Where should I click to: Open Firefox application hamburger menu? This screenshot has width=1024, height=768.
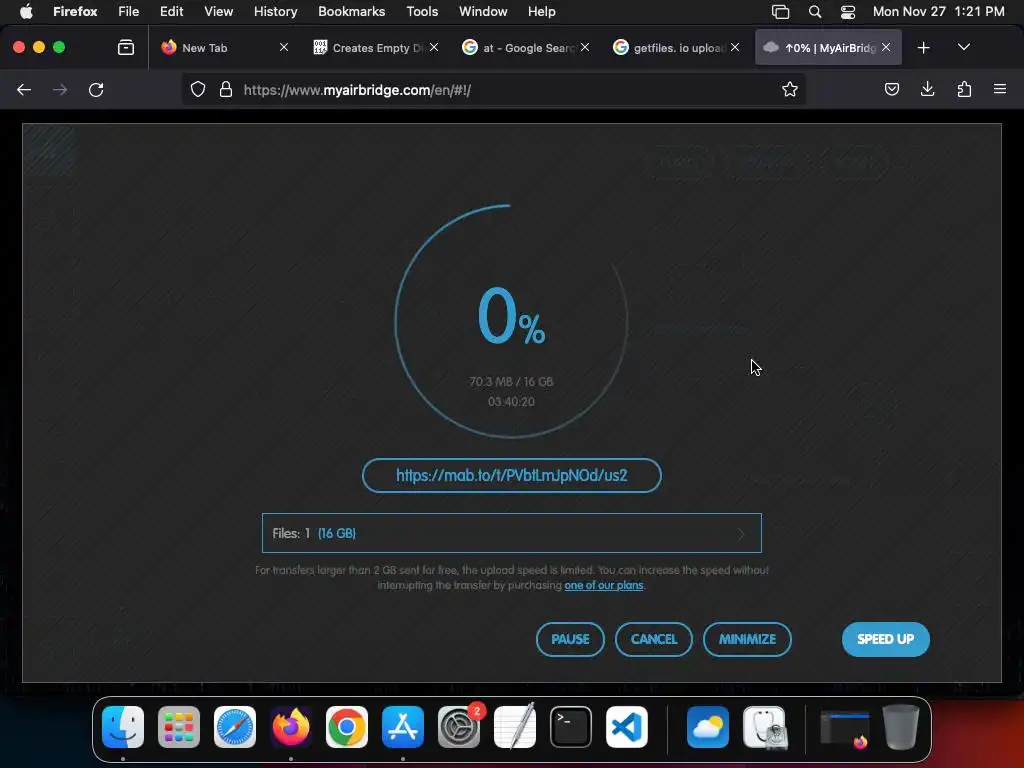click(1000, 89)
